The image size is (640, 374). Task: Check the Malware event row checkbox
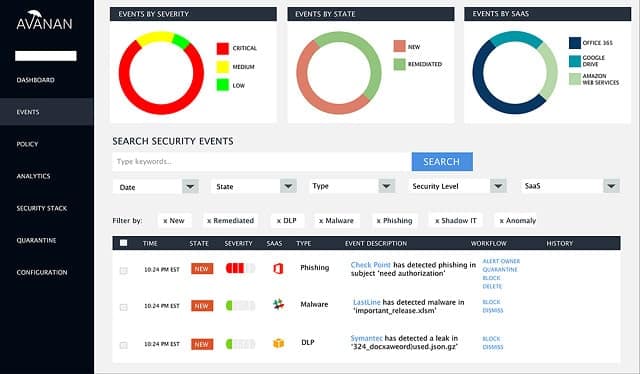click(123, 307)
